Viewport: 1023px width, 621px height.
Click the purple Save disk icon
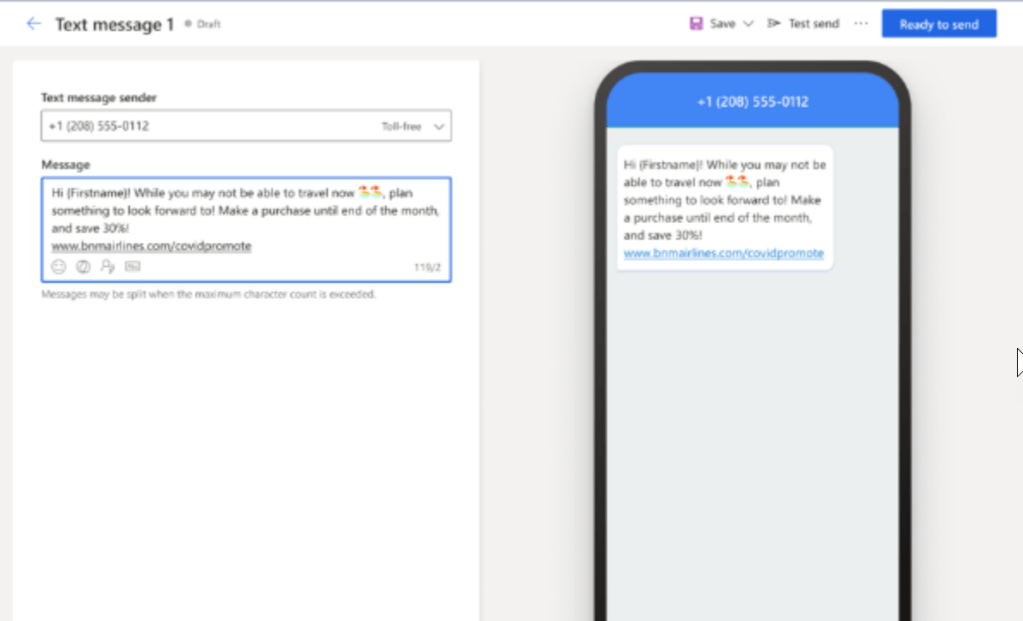[x=696, y=24]
